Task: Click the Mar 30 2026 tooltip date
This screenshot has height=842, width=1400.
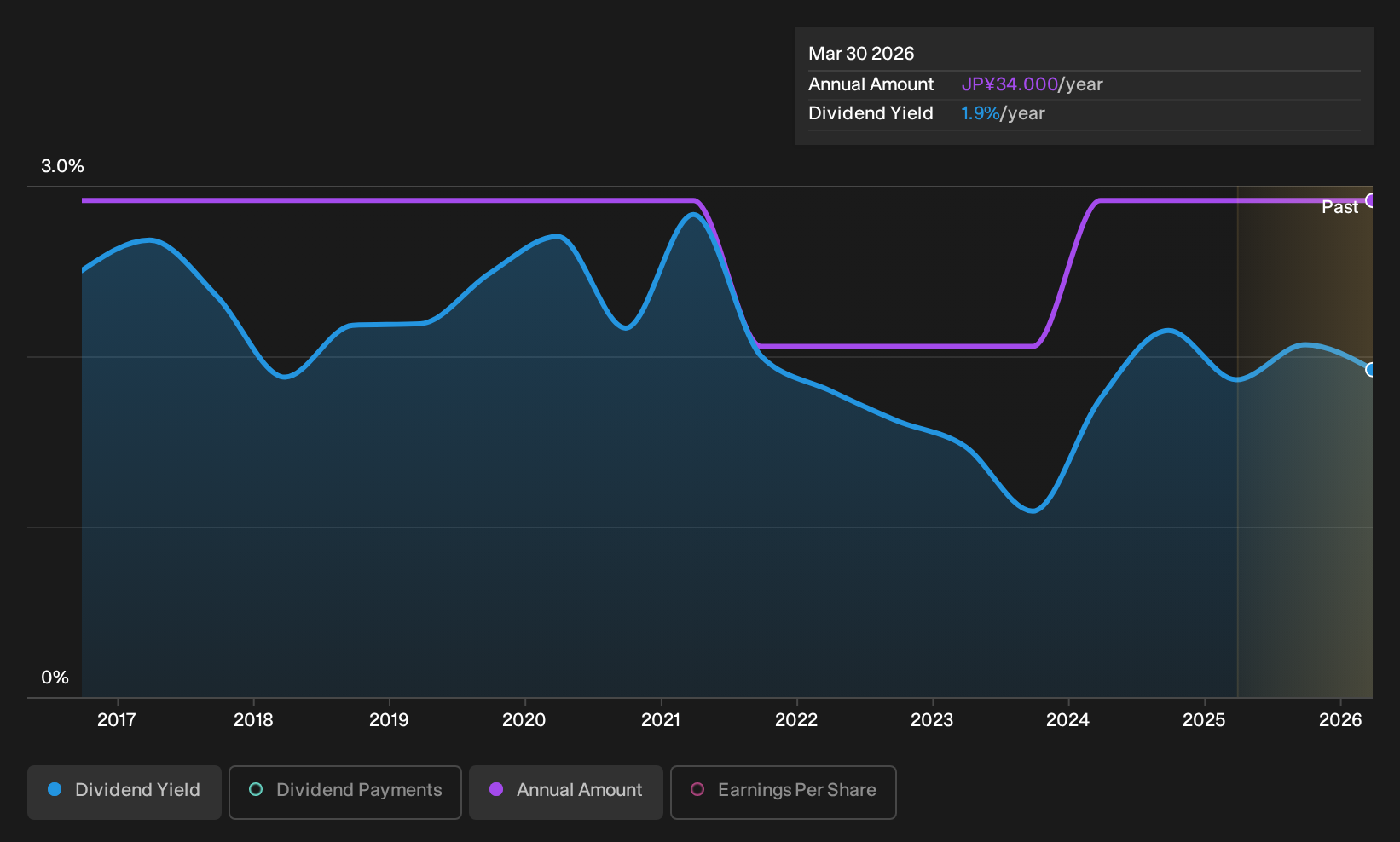Action: click(x=861, y=54)
